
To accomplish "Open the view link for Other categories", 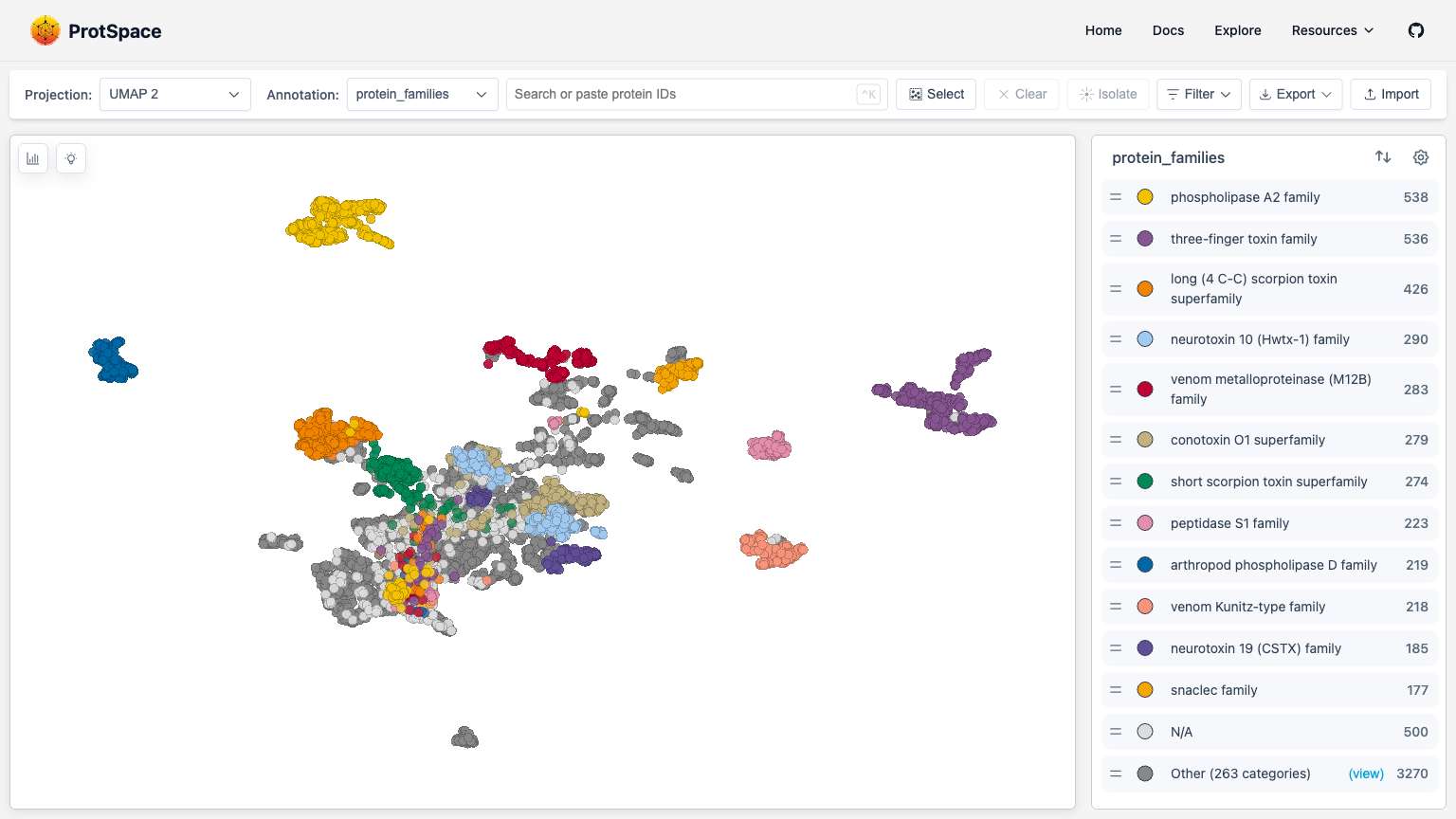I will (1365, 773).
